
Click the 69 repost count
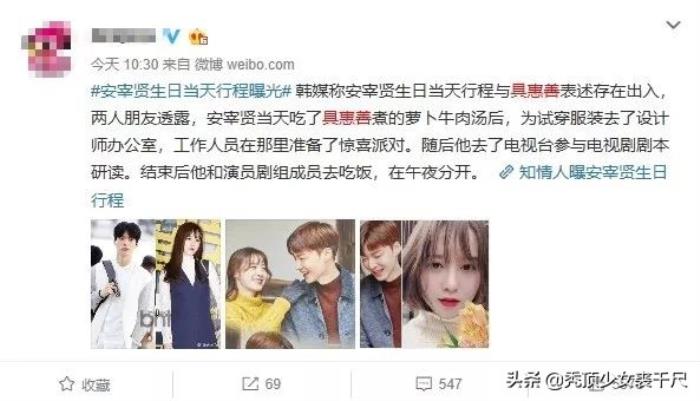pos(273,384)
